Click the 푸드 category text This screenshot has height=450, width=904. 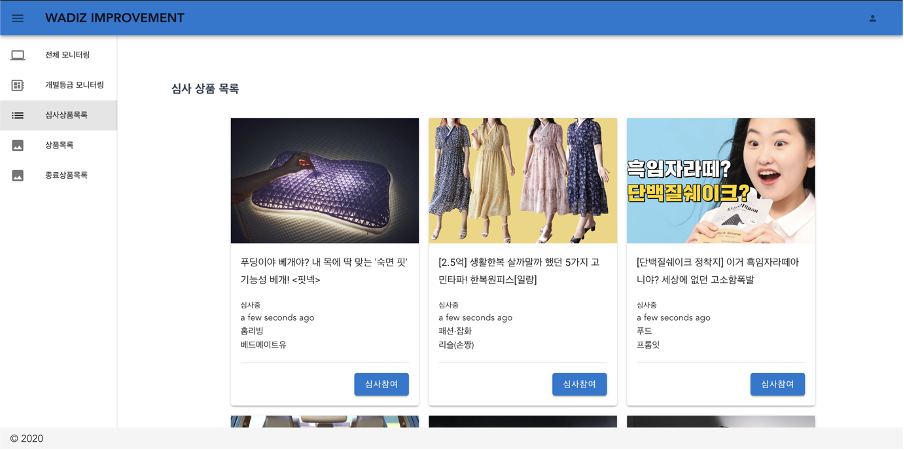click(x=644, y=331)
